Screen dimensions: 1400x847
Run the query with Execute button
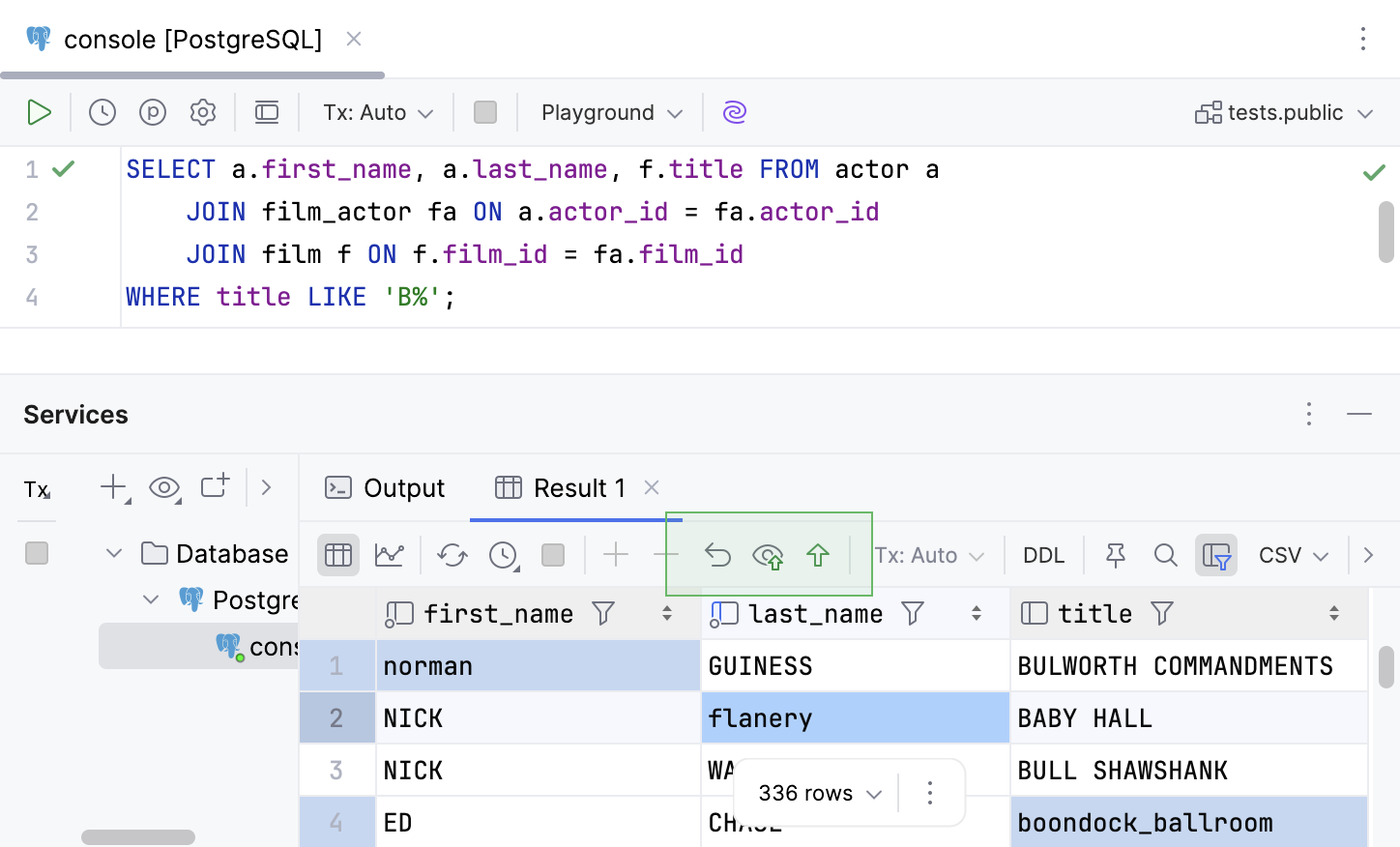click(x=39, y=112)
